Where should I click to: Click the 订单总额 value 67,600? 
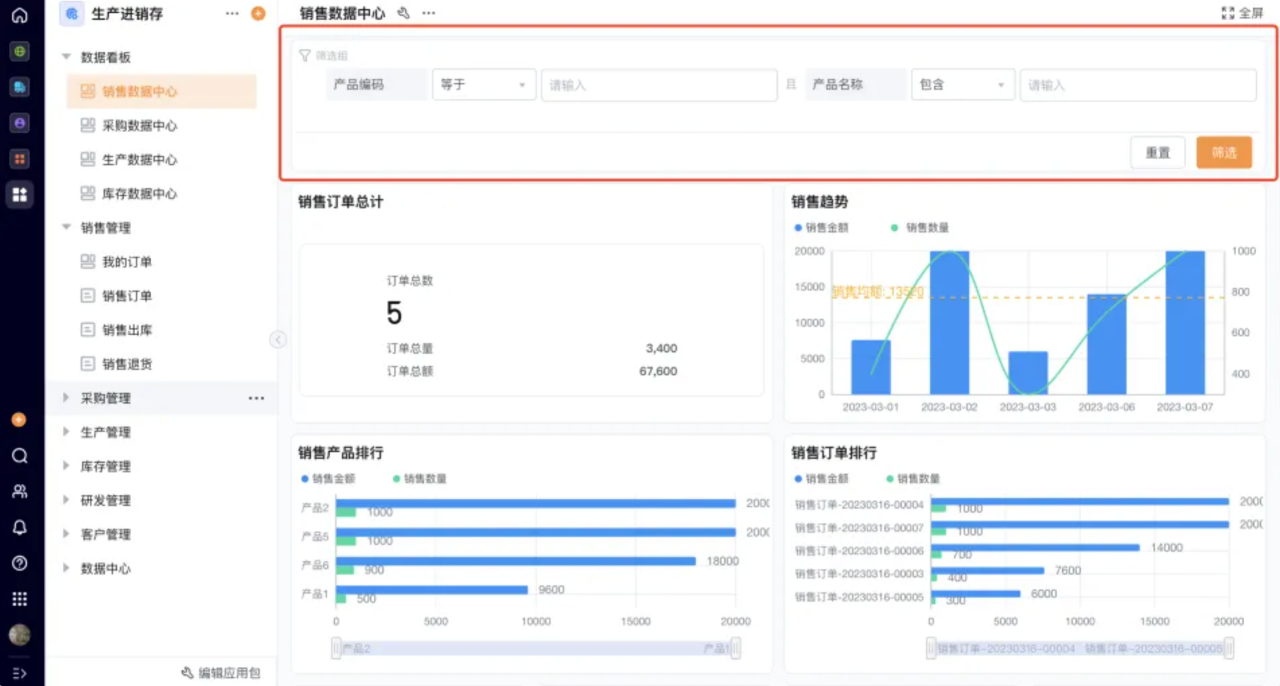(658, 371)
